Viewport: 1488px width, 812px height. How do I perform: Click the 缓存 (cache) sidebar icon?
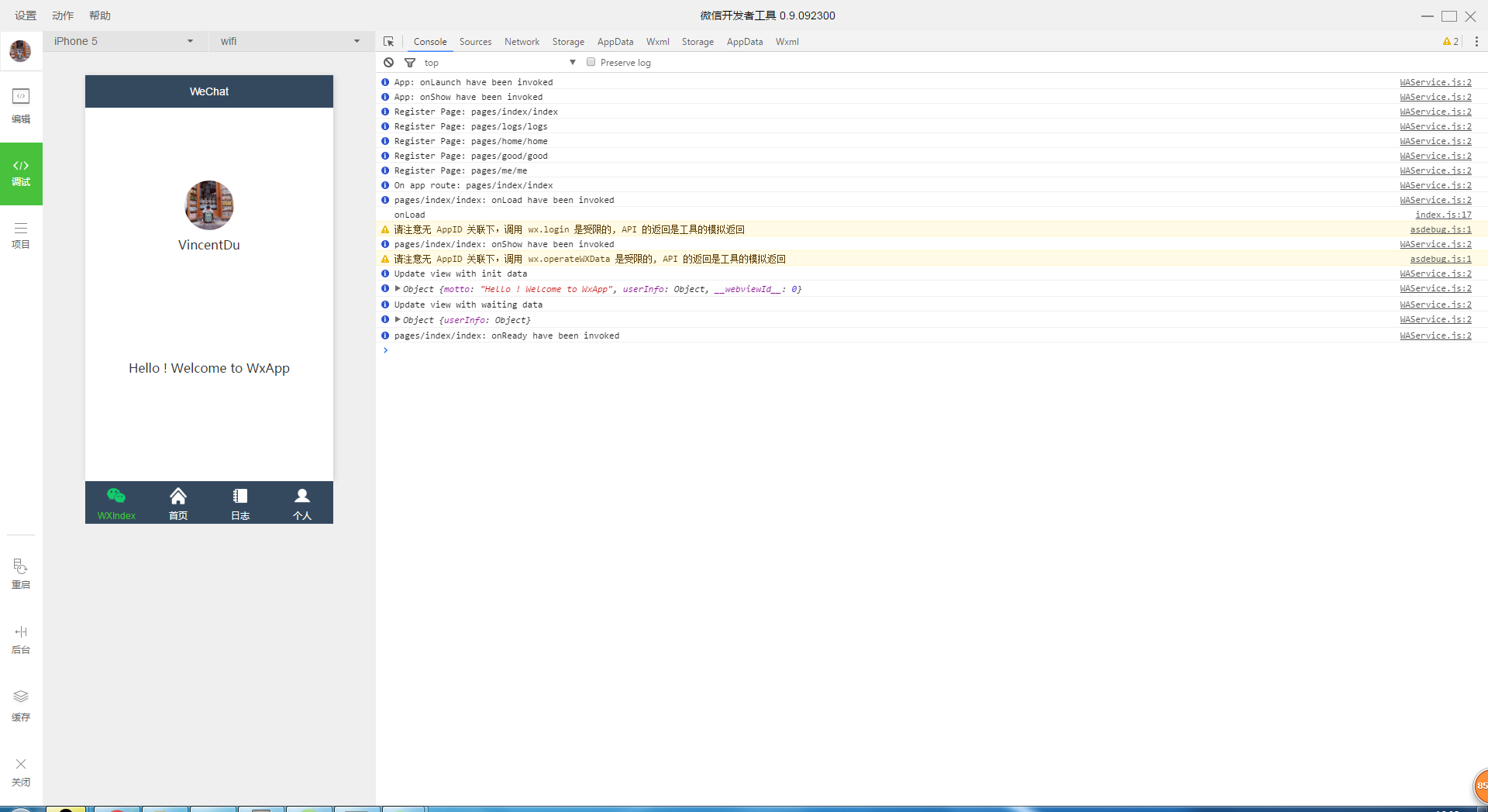21,706
